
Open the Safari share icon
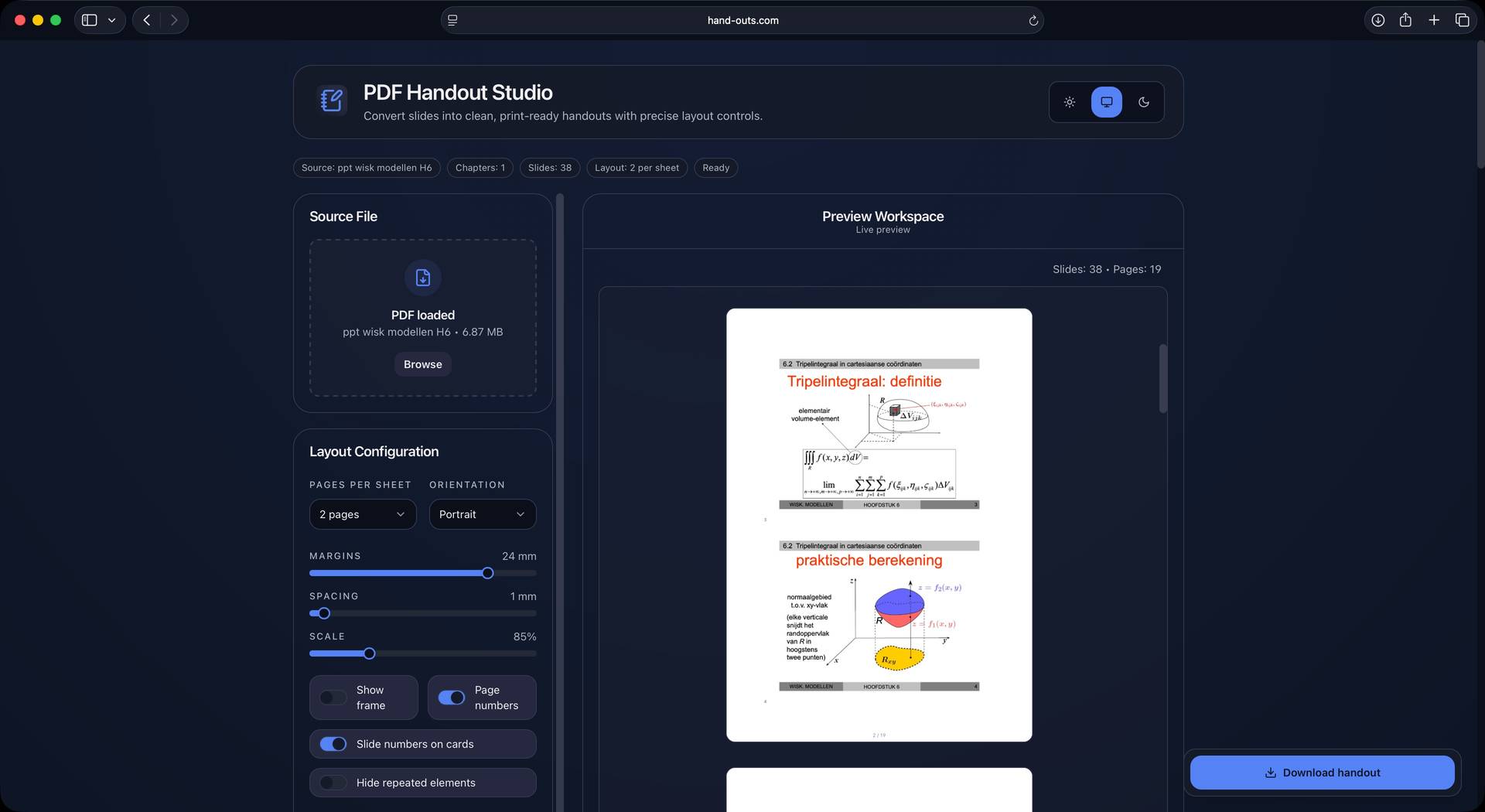pos(1406,20)
